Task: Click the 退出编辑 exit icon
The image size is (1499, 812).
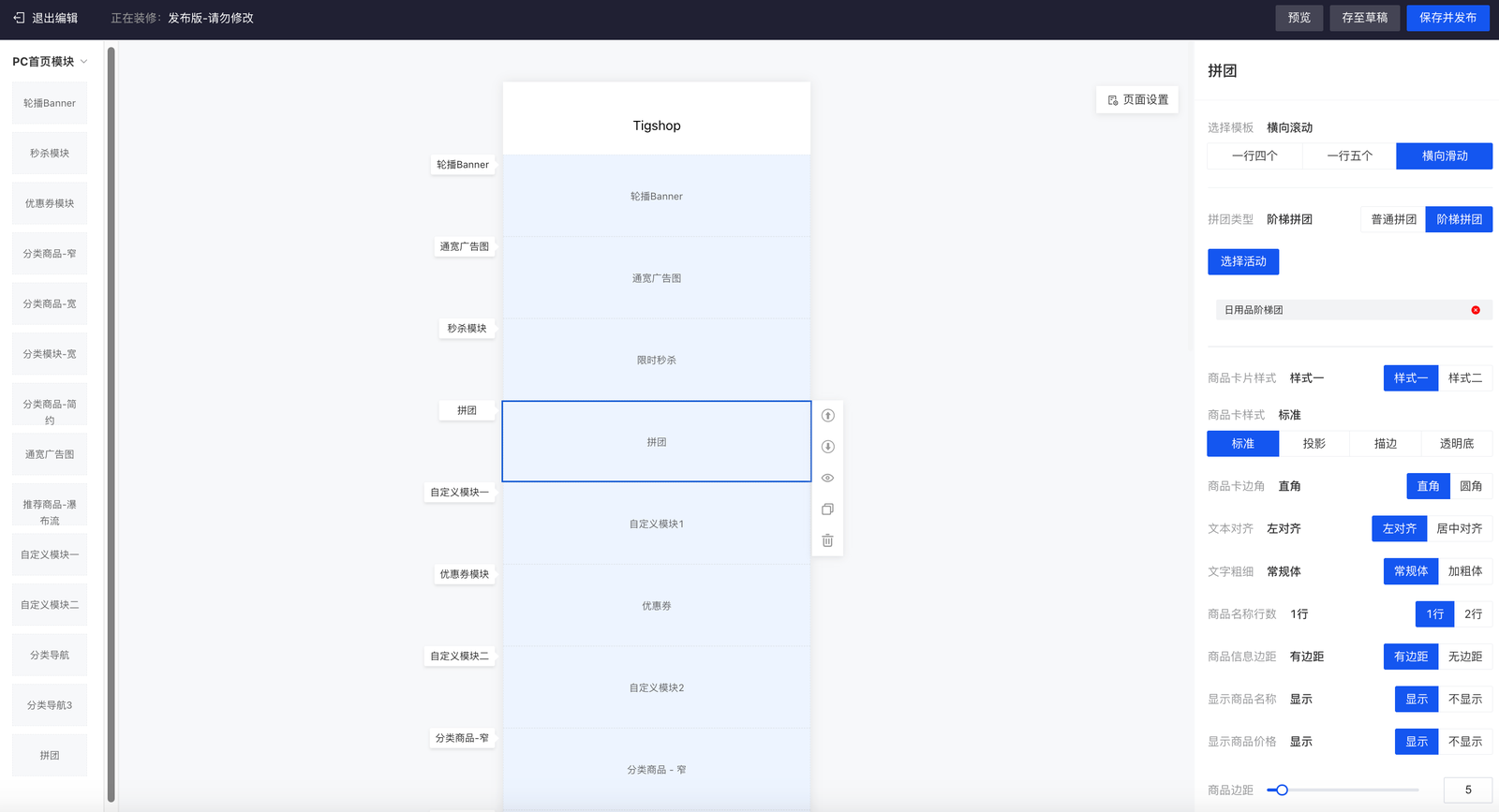Action: pos(19,18)
